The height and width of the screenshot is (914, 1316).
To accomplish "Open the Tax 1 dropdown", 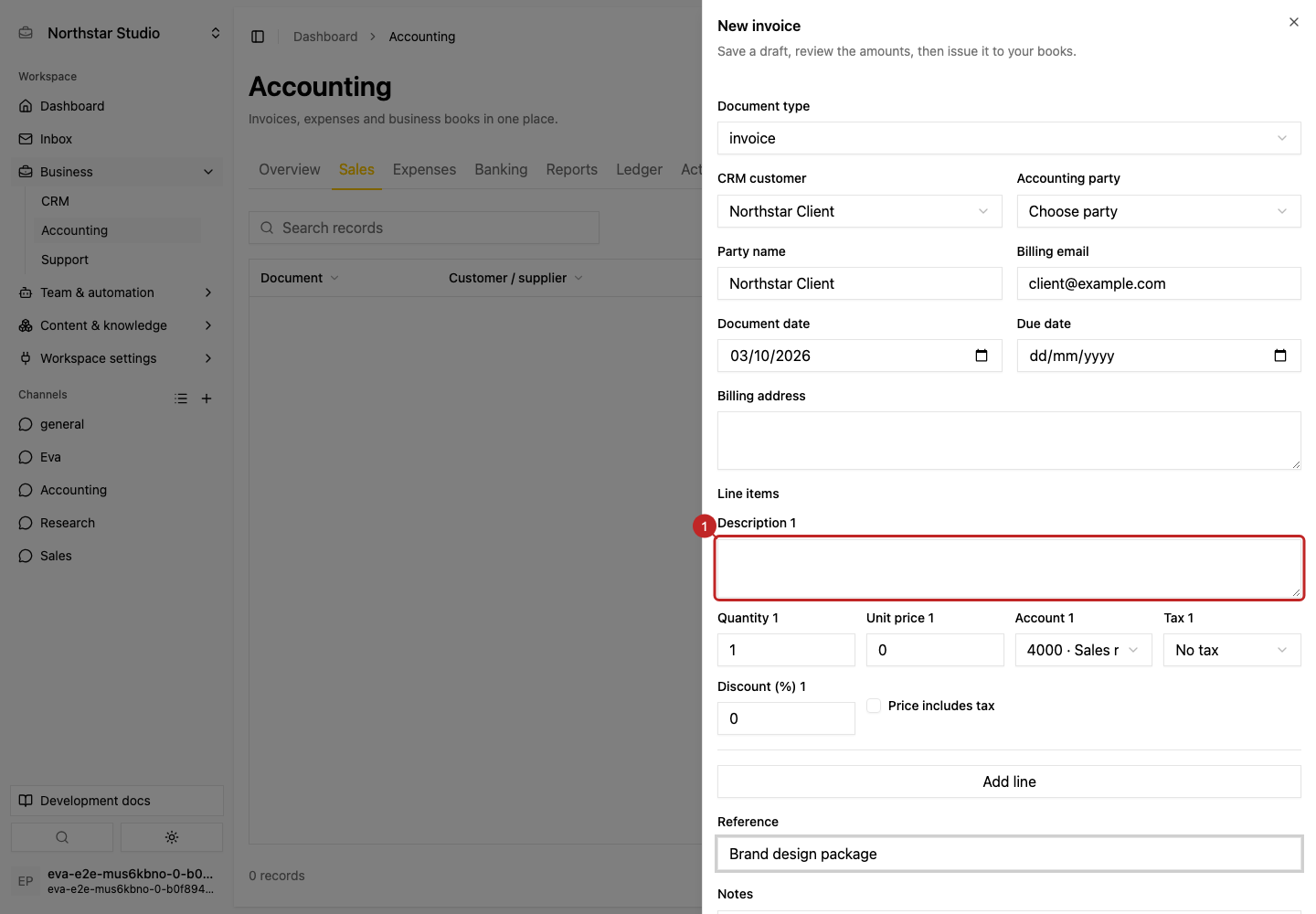I will pos(1232,650).
